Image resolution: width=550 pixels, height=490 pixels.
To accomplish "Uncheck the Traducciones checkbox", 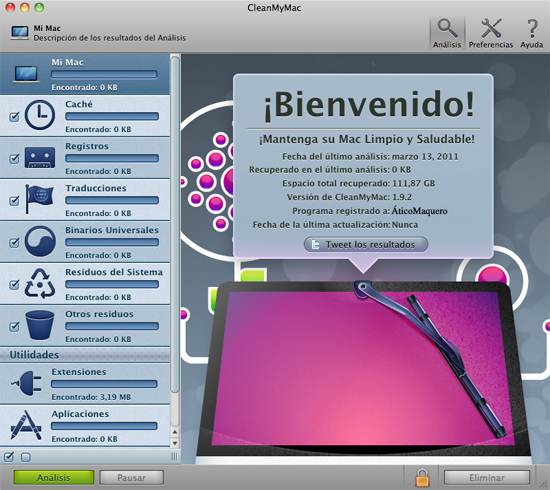I will pyautogui.click(x=14, y=201).
